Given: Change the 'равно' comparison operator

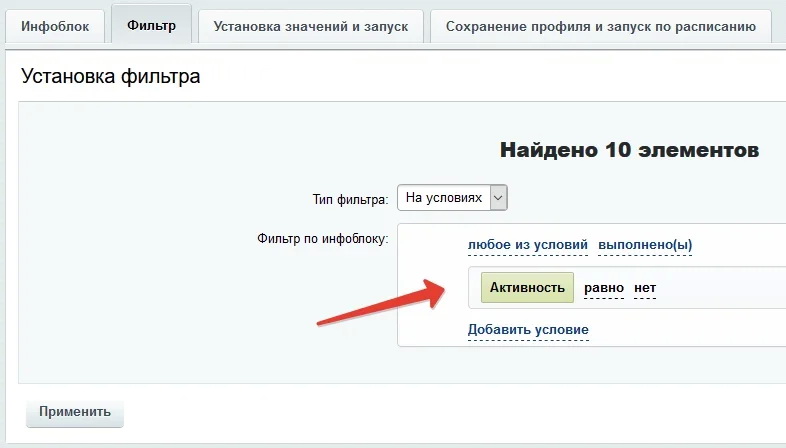Looking at the screenshot, I should [604, 288].
